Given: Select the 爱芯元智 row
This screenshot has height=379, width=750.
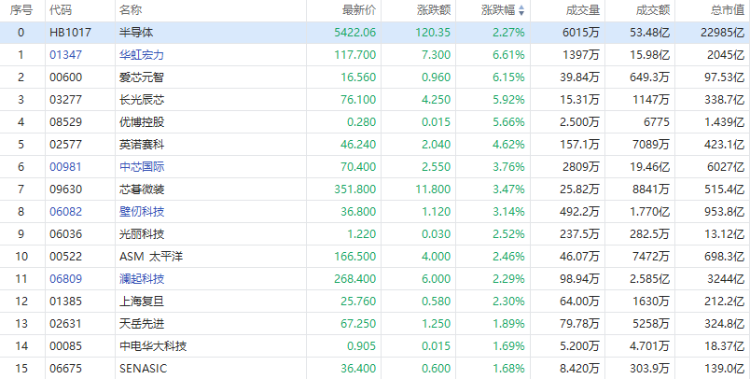Looking at the screenshot, I should pyautogui.click(x=375, y=78).
